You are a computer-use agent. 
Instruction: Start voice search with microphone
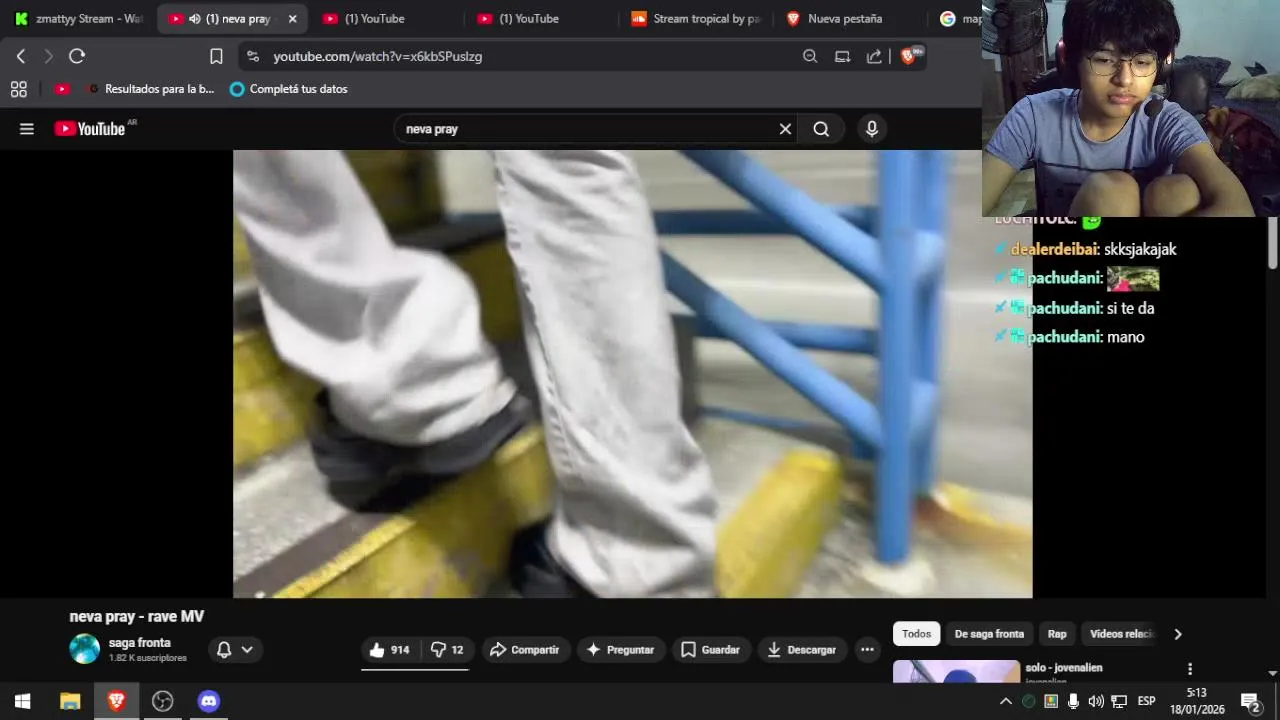[872, 128]
